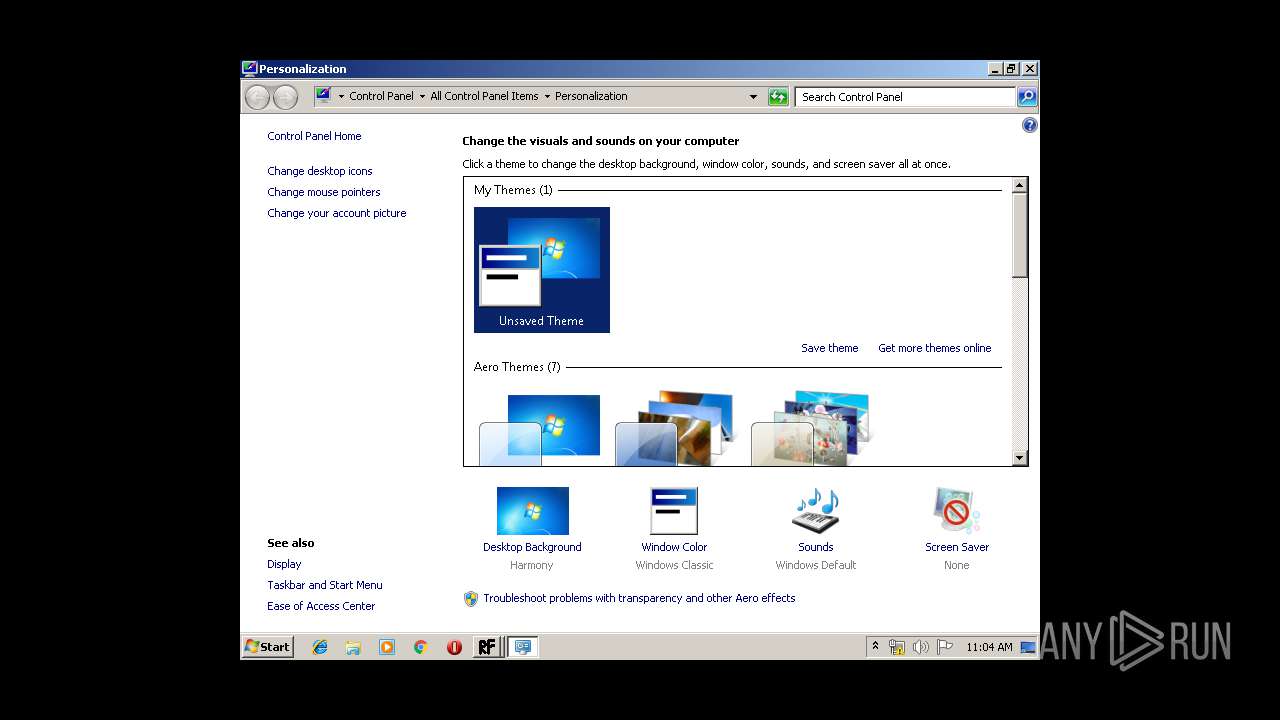Open Control Panel Home link
The image size is (1280, 720).
click(x=314, y=136)
